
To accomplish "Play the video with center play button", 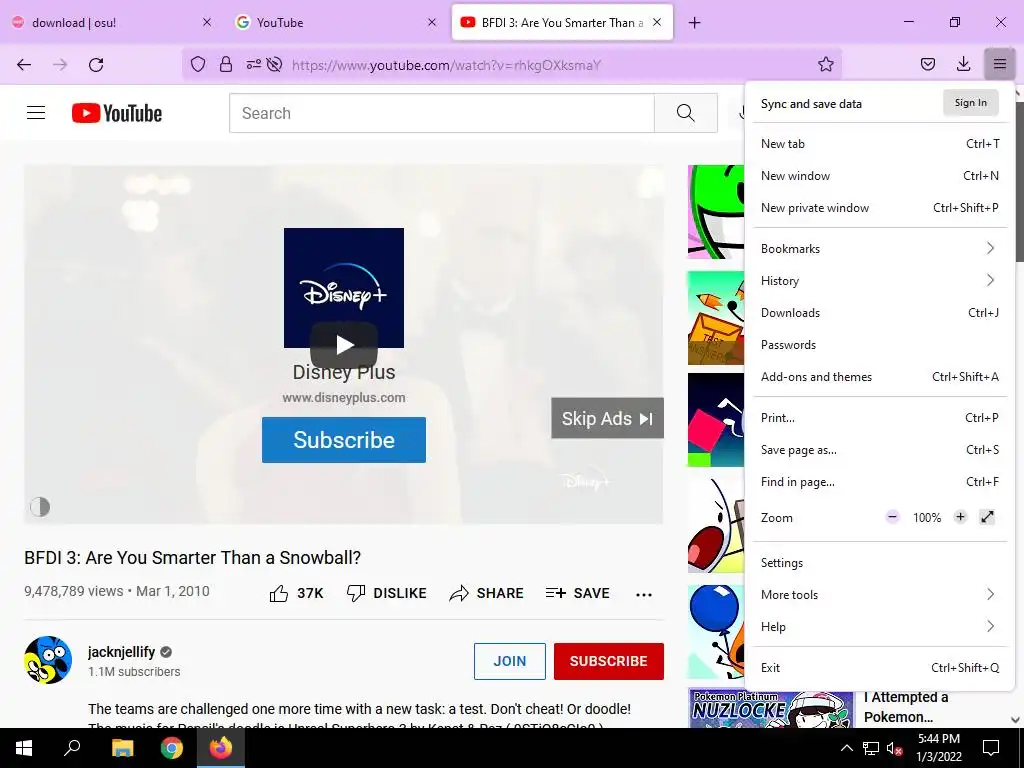I will pyautogui.click(x=344, y=345).
